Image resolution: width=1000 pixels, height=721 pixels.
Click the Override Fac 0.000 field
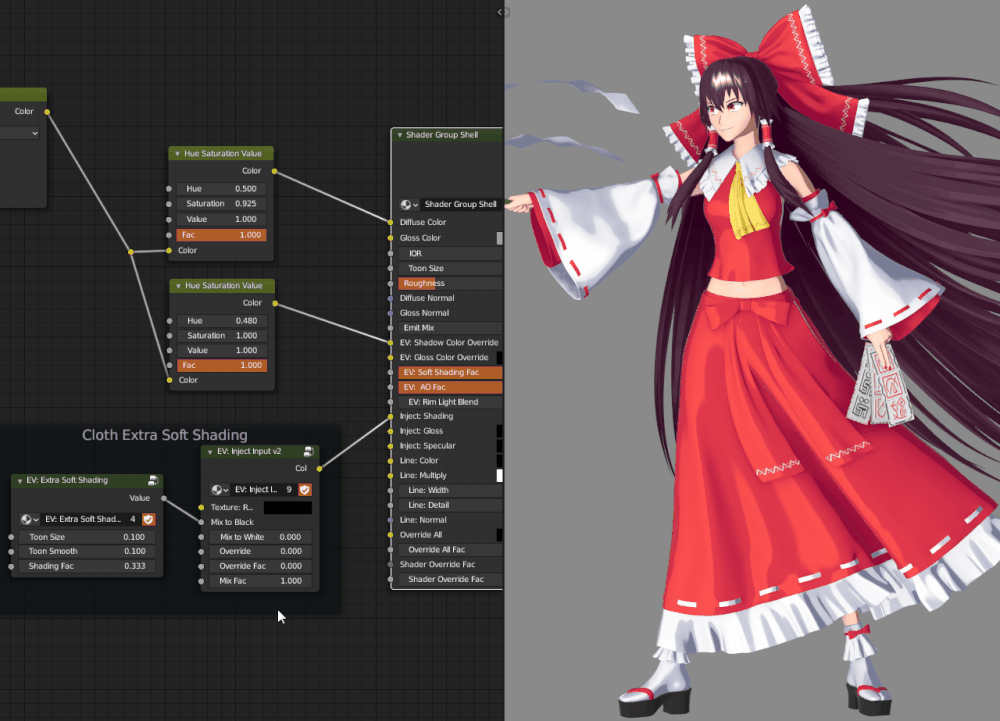click(x=260, y=566)
